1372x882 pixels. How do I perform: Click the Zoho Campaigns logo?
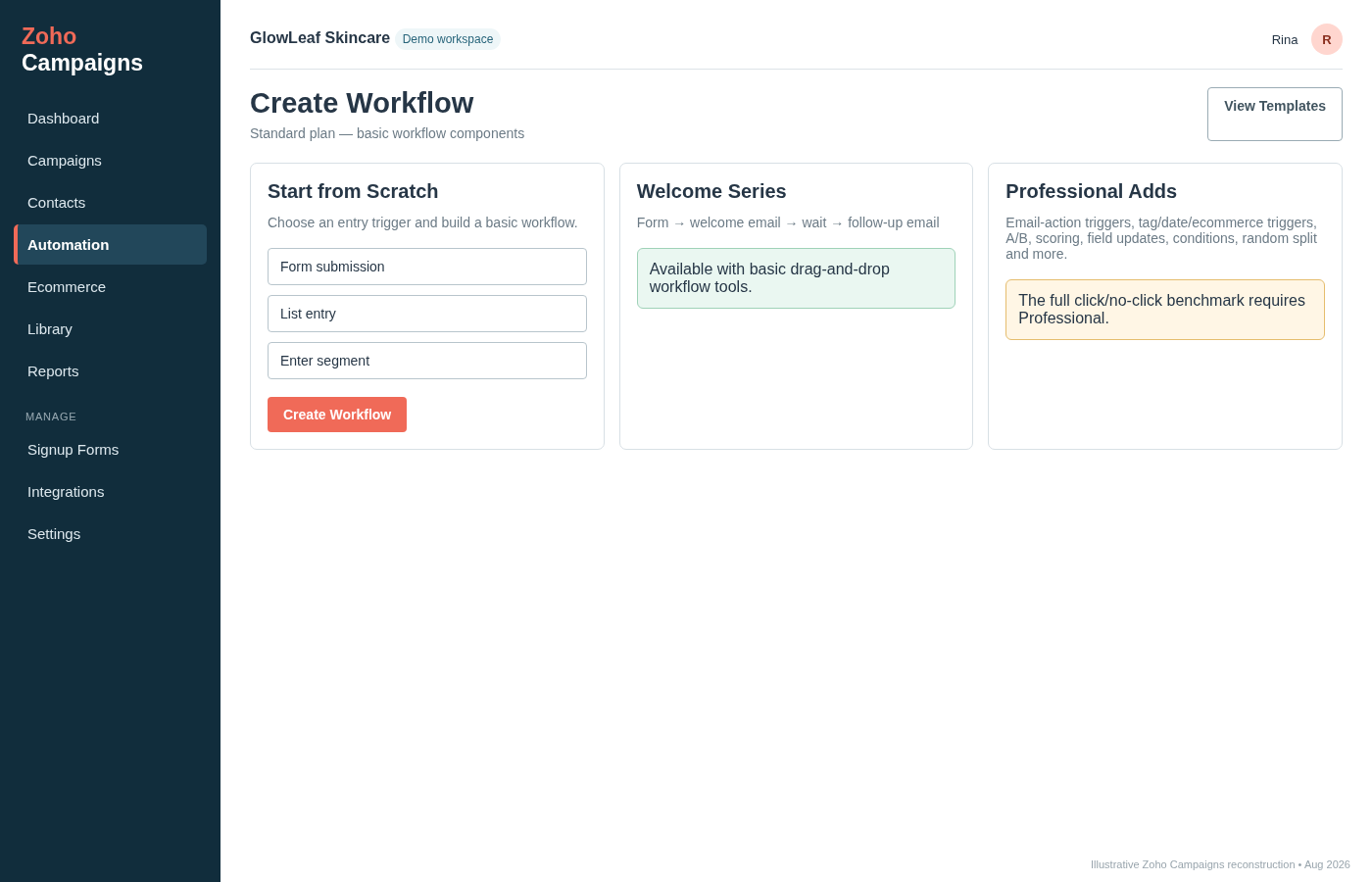tap(82, 49)
